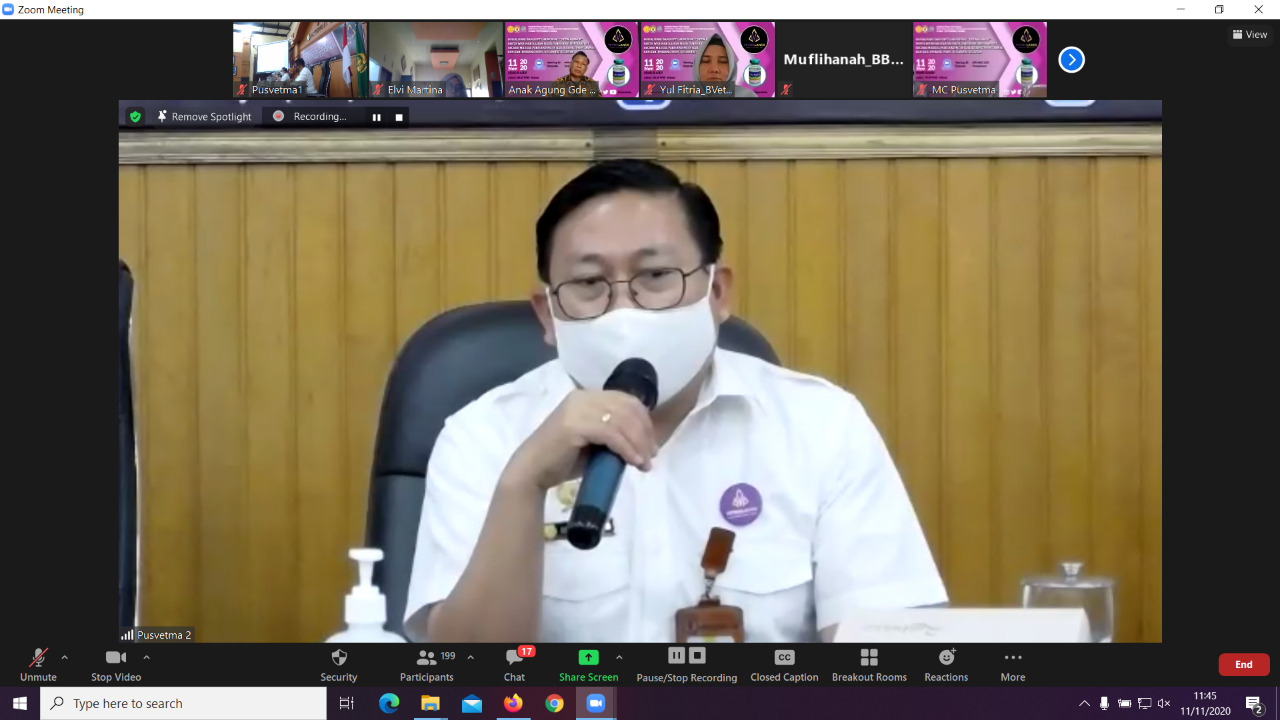Screen dimensions: 1280x720
Task: Launch Chrome from the taskbar
Action: pyautogui.click(x=553, y=703)
